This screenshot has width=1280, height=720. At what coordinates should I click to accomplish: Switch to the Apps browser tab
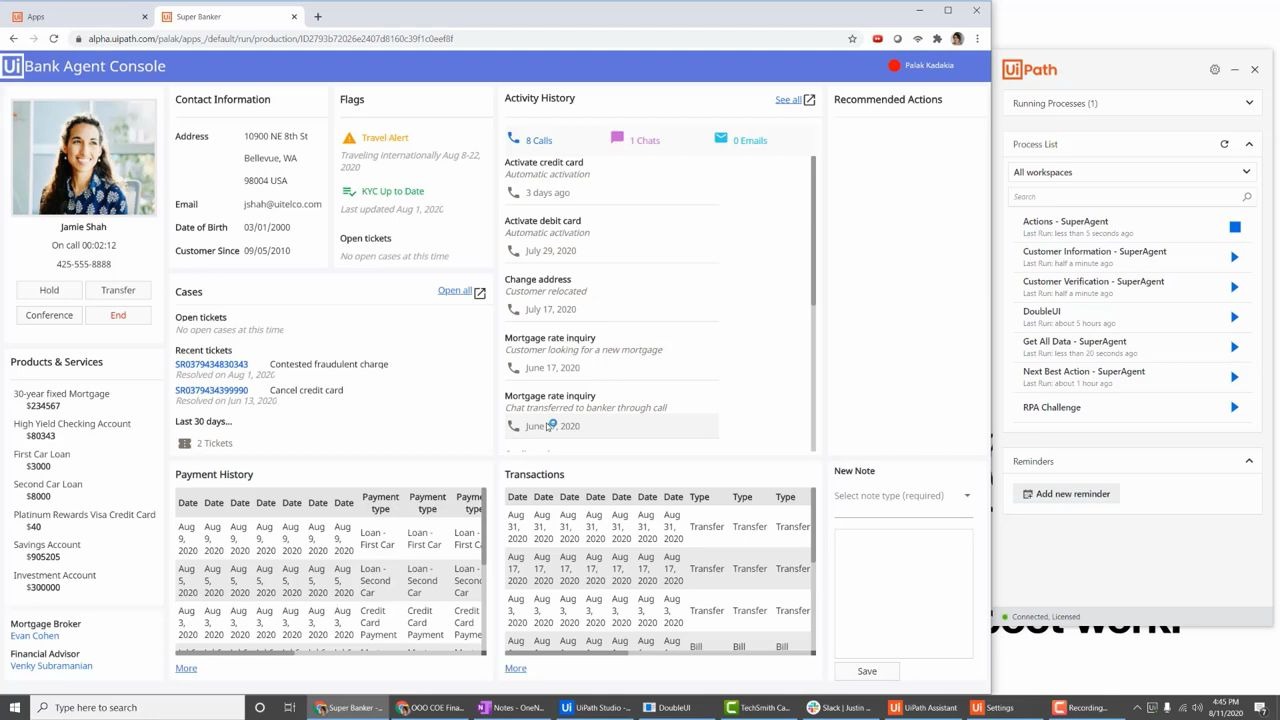79,17
